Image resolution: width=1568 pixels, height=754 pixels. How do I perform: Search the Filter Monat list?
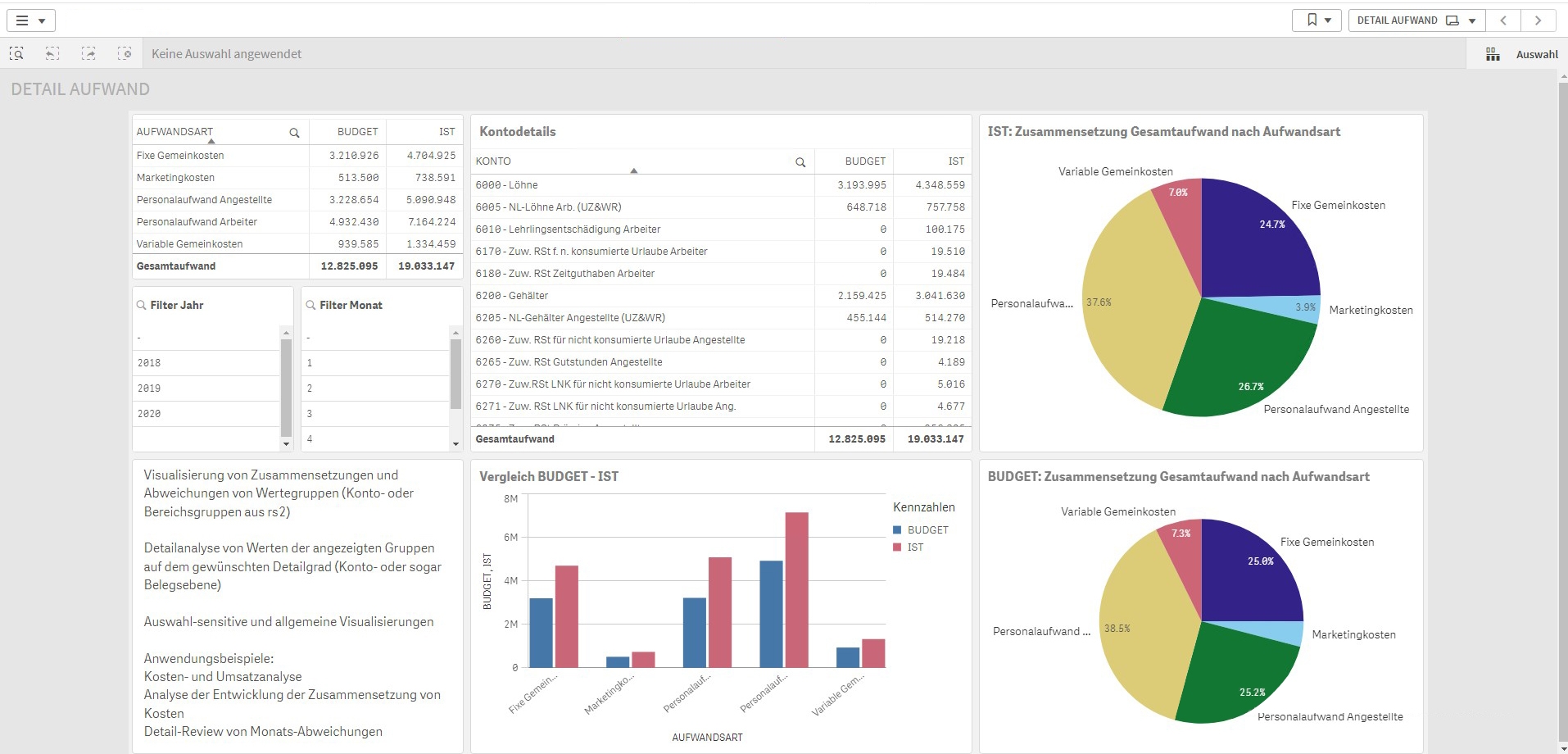(x=311, y=305)
